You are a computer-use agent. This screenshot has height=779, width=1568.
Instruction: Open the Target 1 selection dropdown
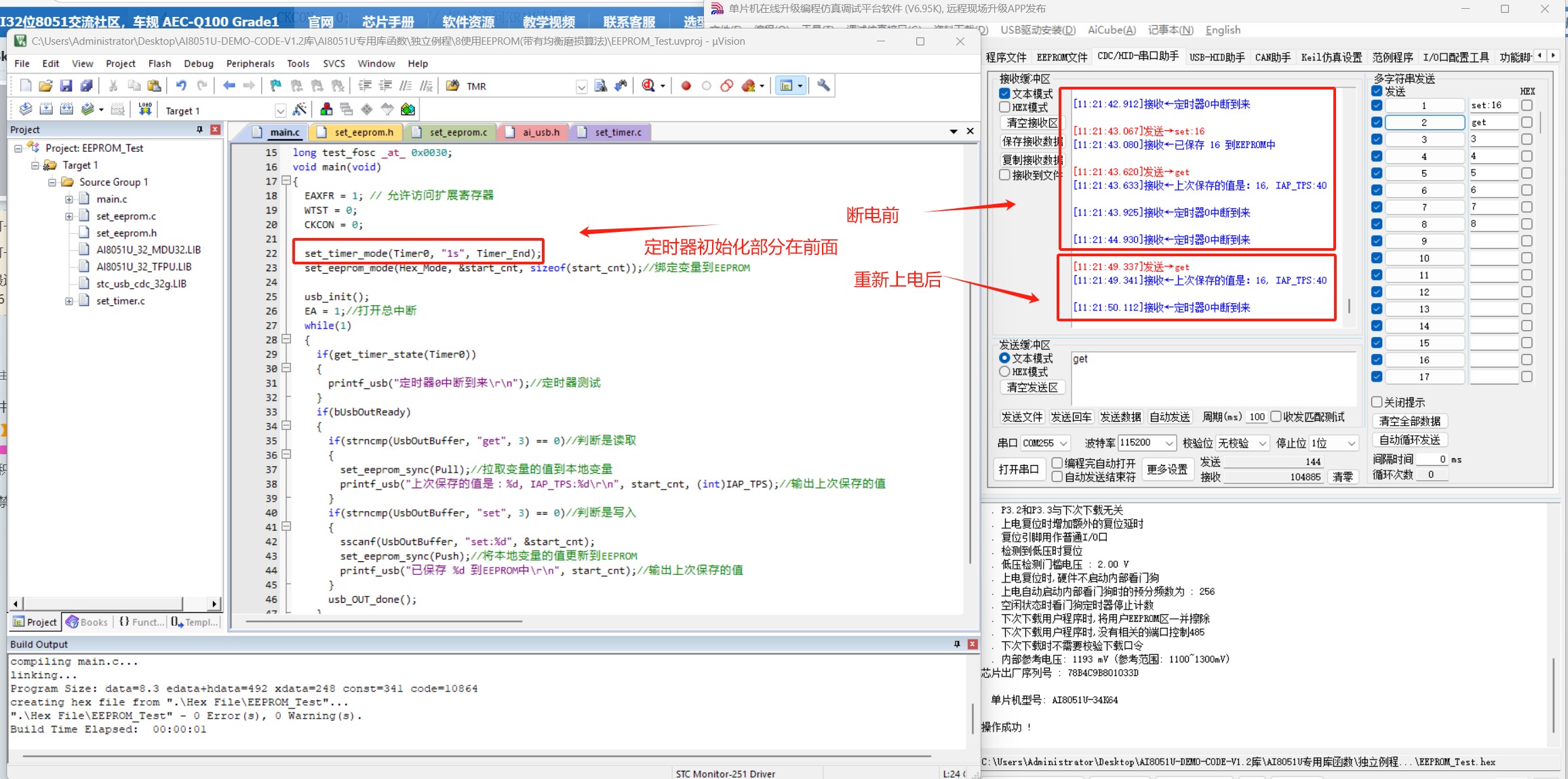tap(280, 110)
